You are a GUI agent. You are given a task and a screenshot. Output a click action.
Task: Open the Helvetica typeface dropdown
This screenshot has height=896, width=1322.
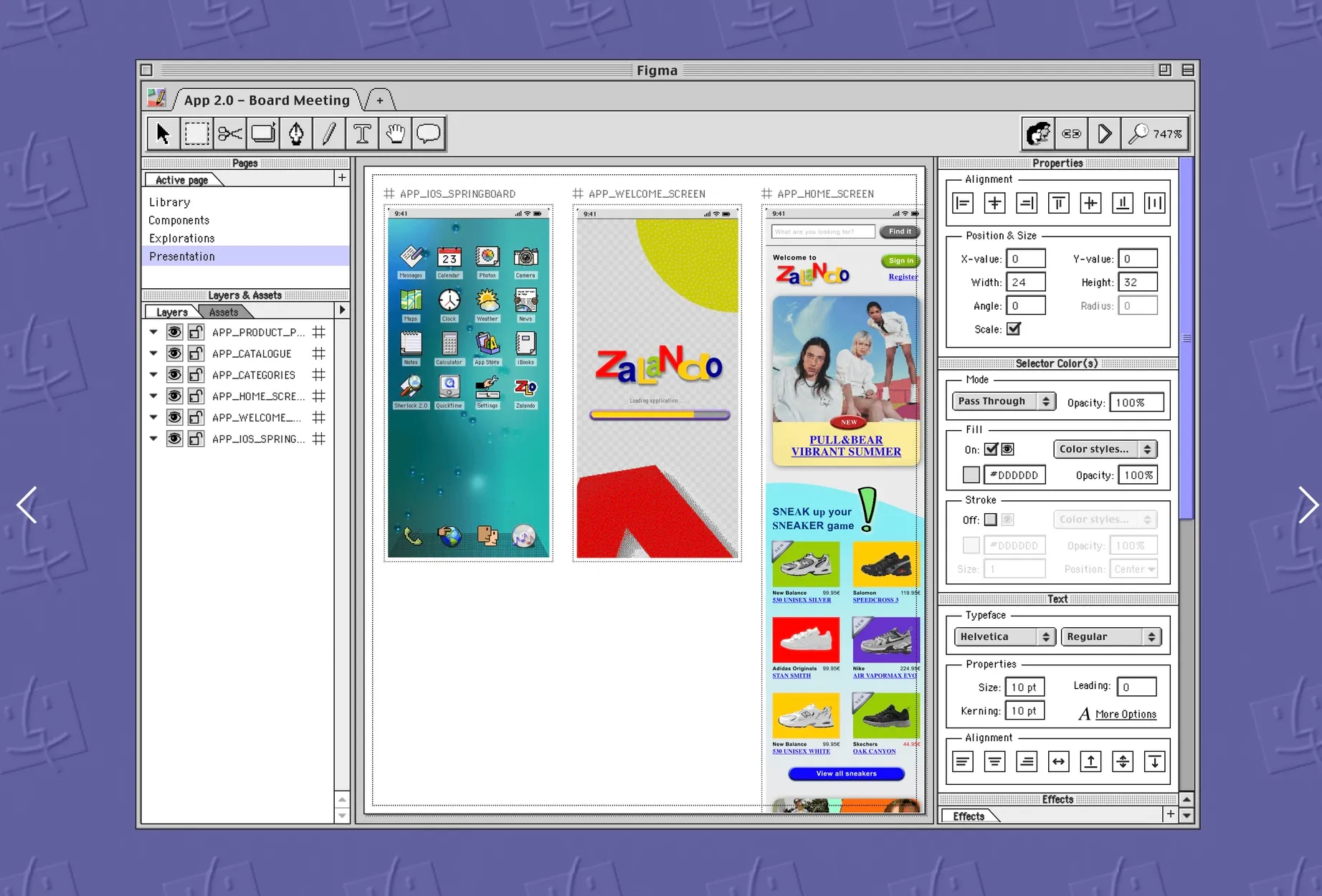1004,637
